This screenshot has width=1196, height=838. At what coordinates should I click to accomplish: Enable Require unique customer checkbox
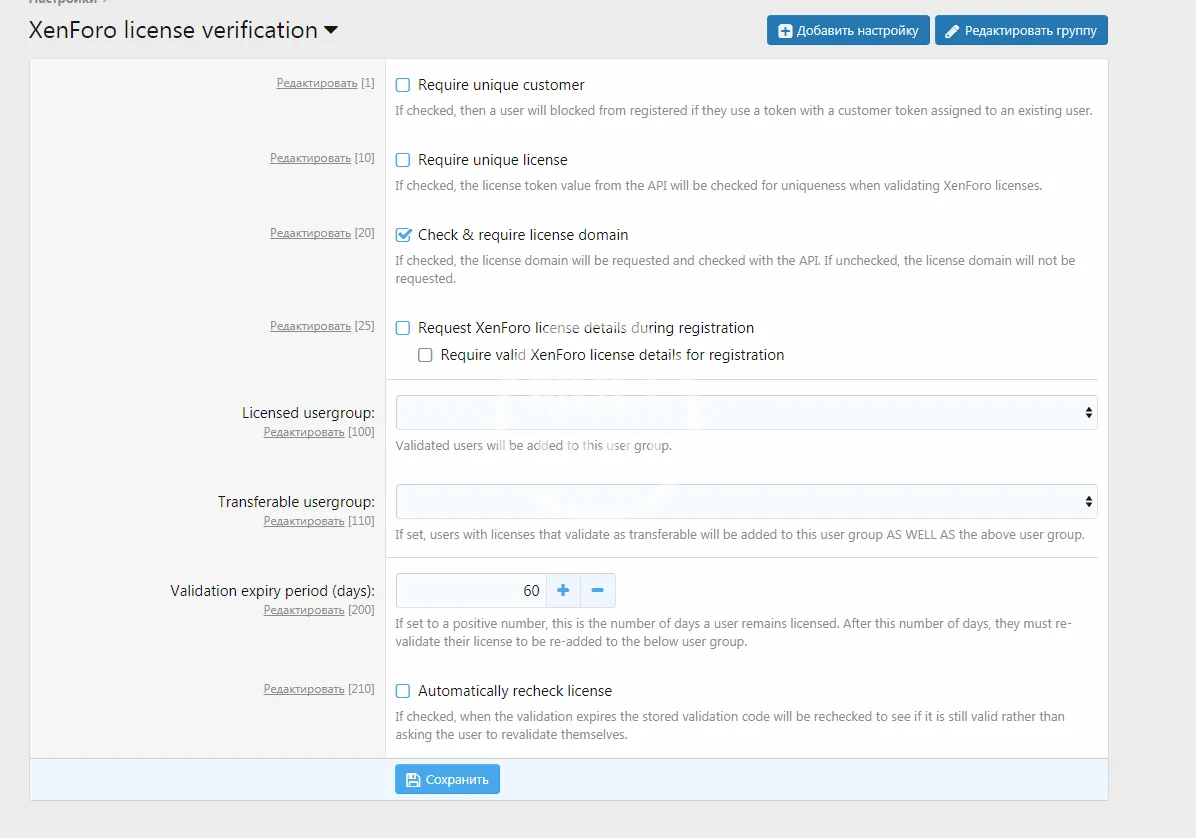coord(403,86)
